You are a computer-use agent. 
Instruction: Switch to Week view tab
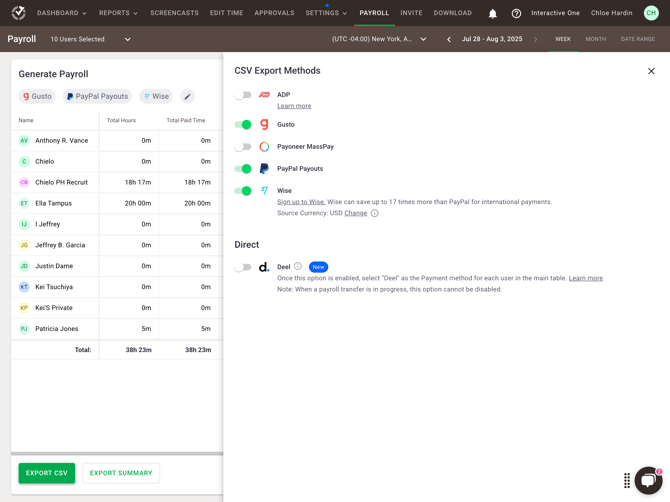(x=563, y=39)
